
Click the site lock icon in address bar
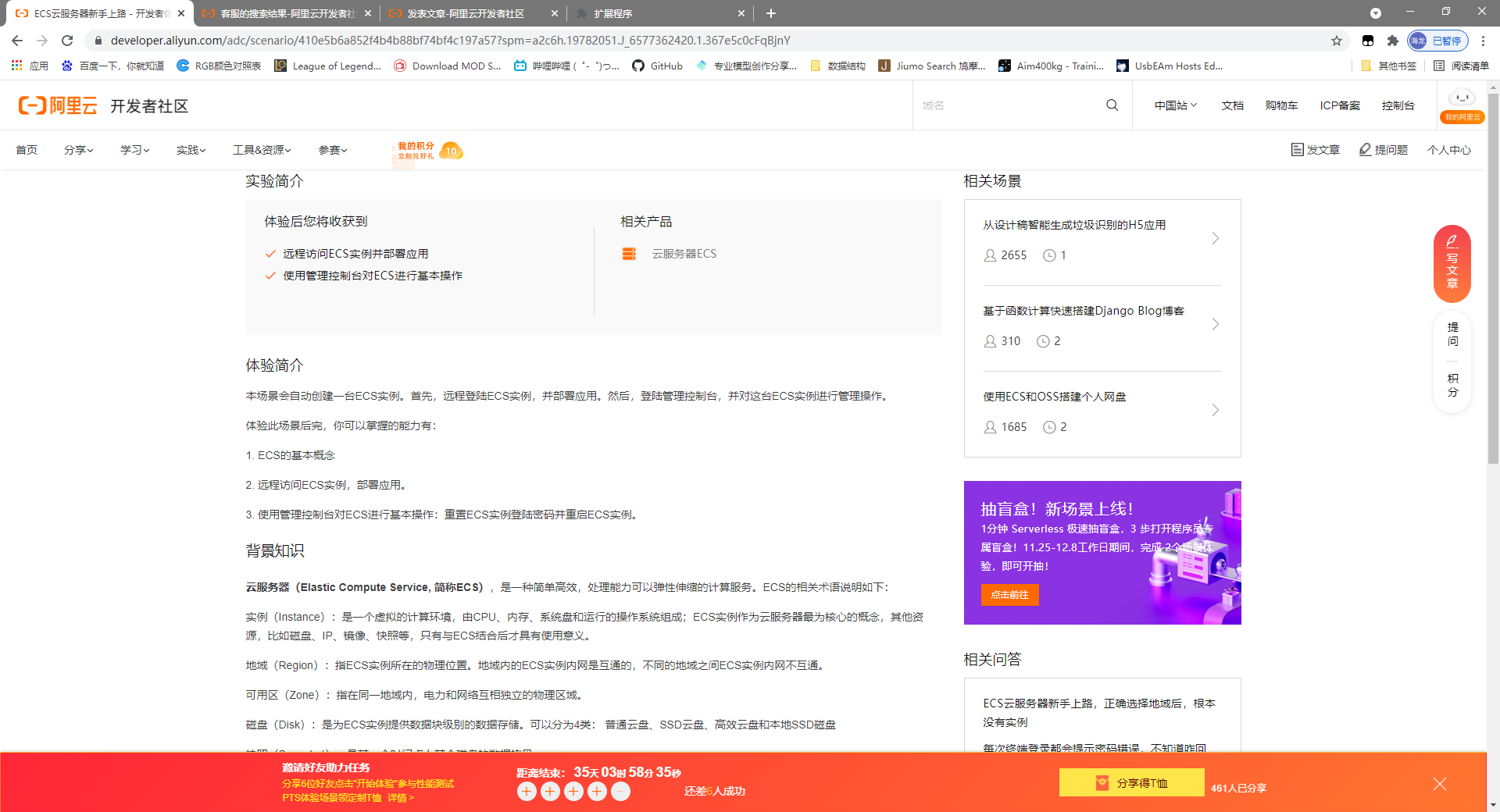pyautogui.click(x=98, y=41)
